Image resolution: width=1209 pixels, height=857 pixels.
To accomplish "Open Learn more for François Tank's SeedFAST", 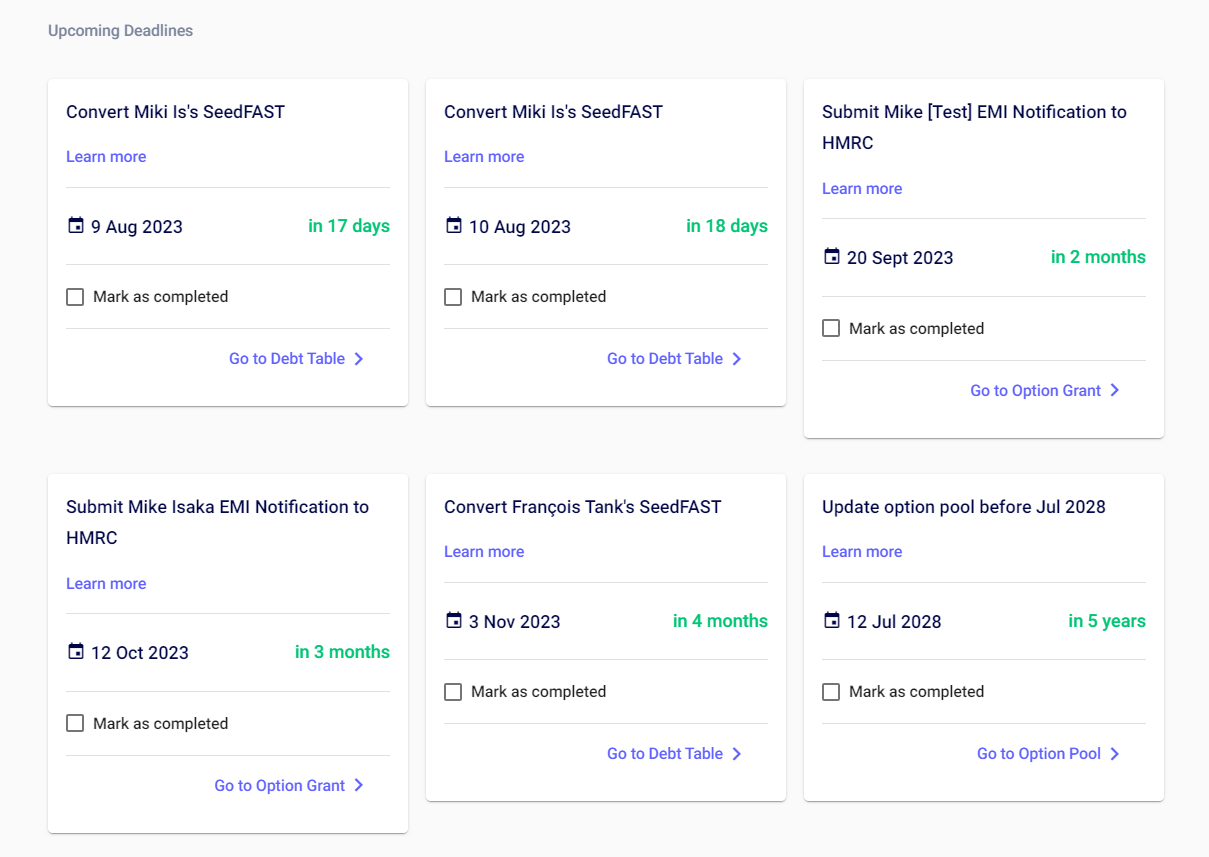I will (484, 552).
